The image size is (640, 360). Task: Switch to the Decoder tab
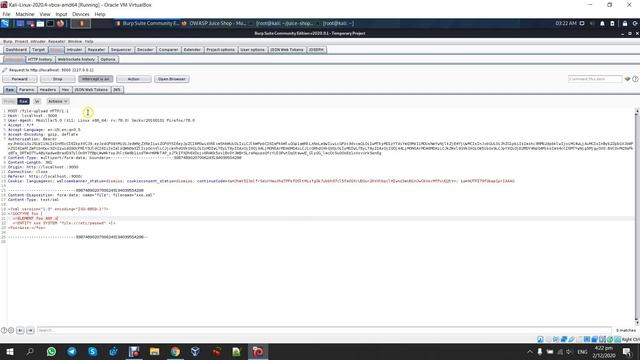point(145,50)
